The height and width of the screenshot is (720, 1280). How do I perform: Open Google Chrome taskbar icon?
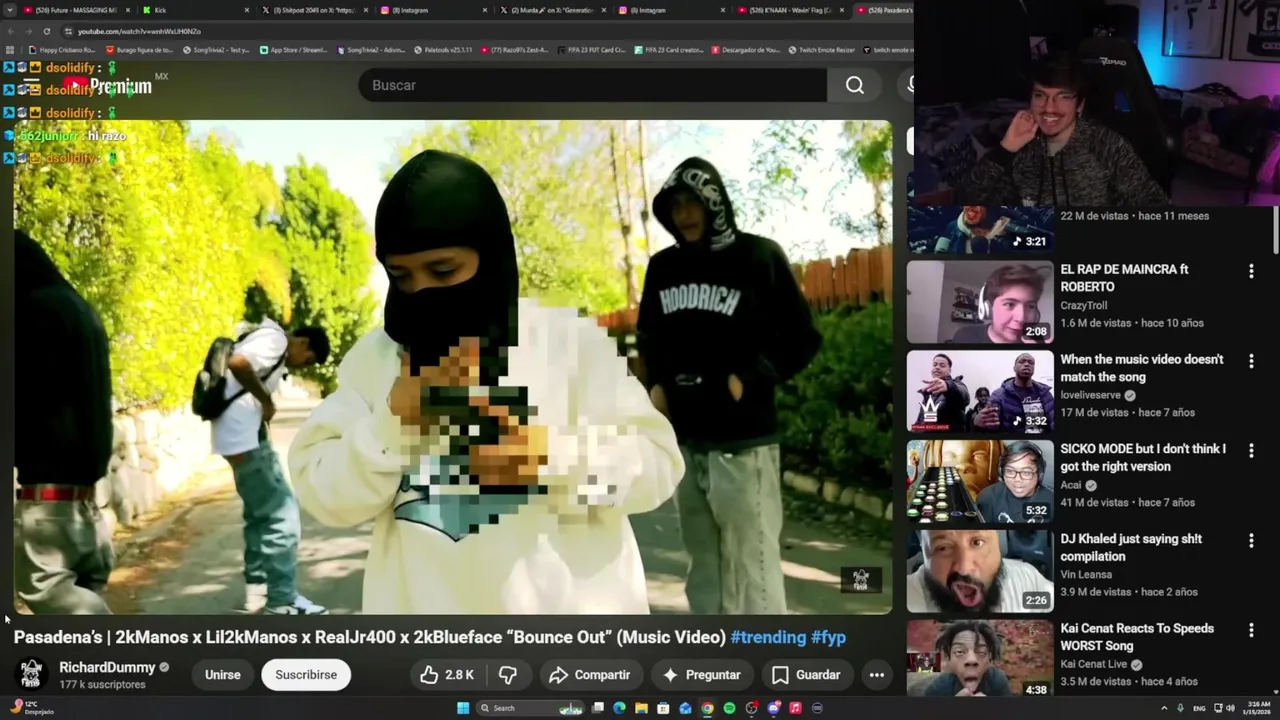pyautogui.click(x=707, y=708)
